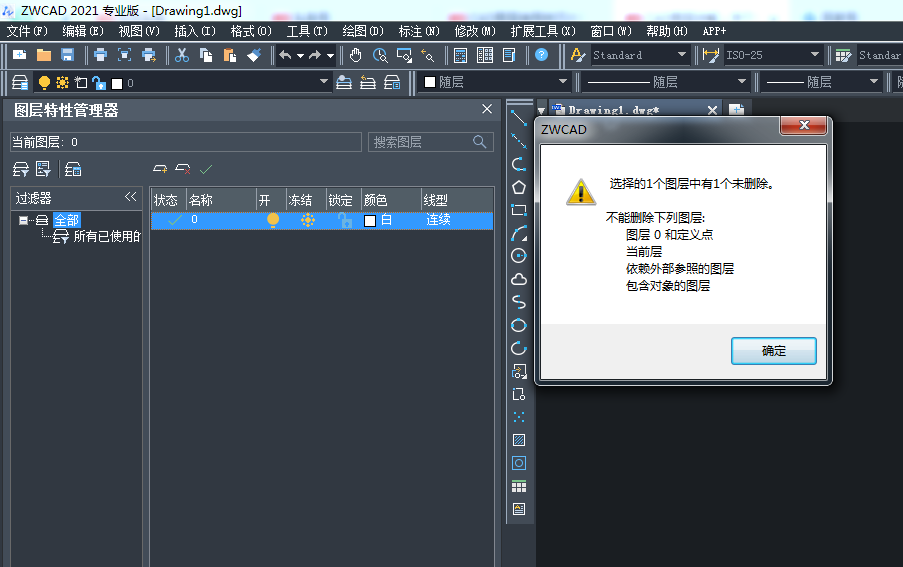This screenshot has width=903, height=567.
Task: Click the delete layer icon
Action: [x=183, y=169]
